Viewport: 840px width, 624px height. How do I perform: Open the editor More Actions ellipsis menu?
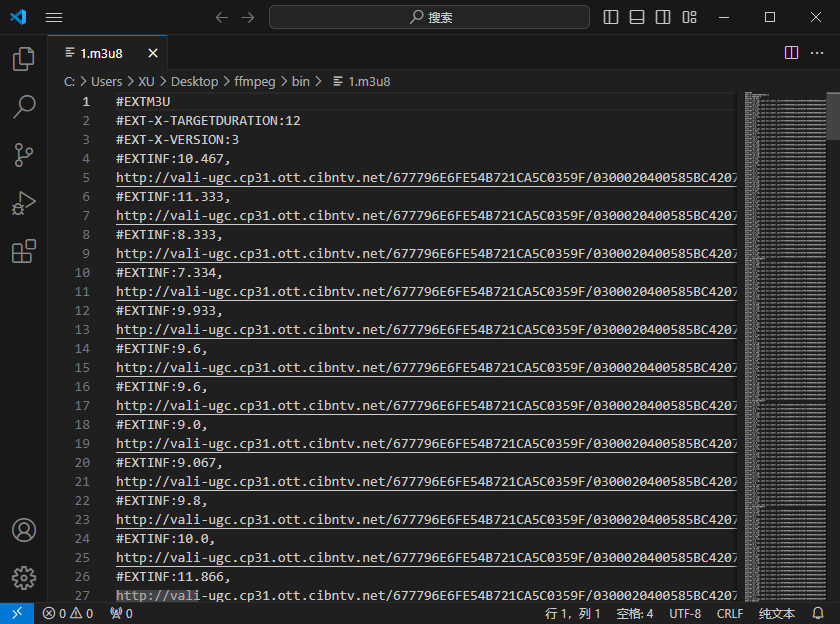click(x=817, y=53)
